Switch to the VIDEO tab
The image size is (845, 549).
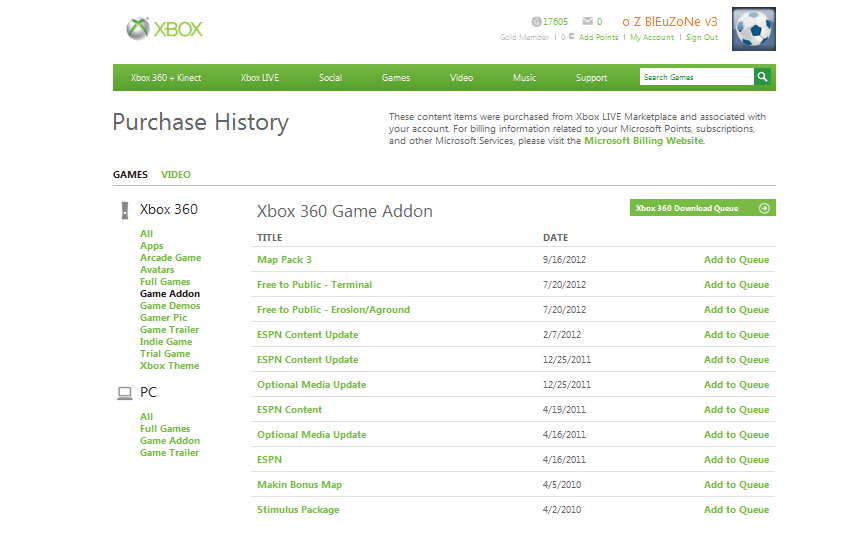point(176,175)
